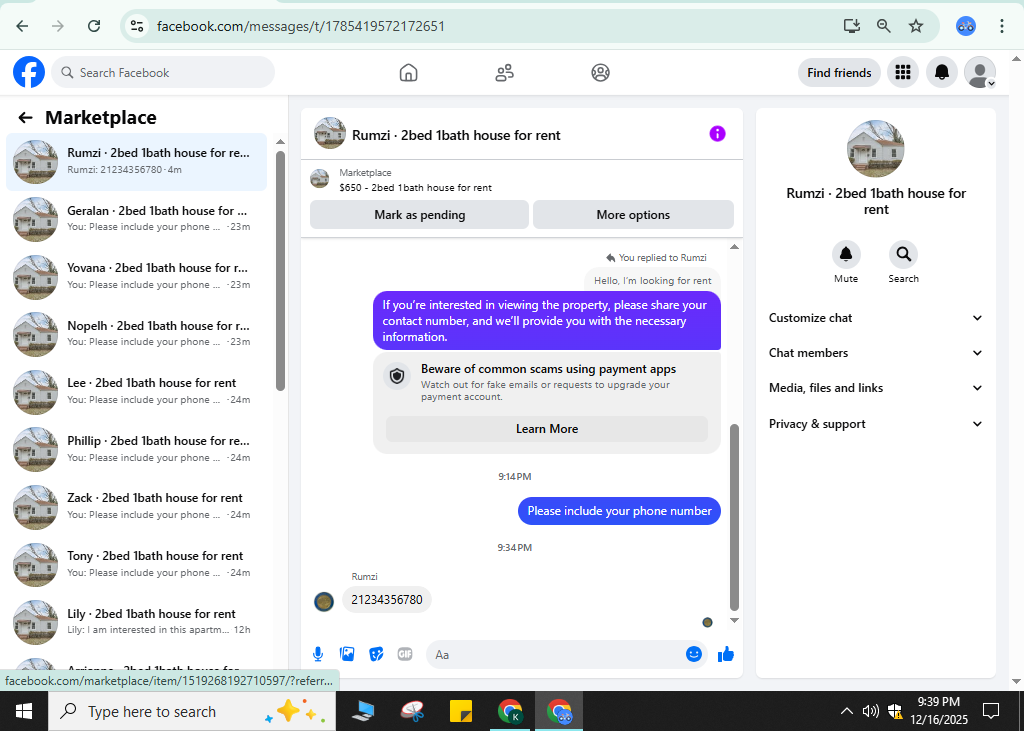Open the Tony house for rent chat
The image size is (1024, 731).
pos(136,564)
